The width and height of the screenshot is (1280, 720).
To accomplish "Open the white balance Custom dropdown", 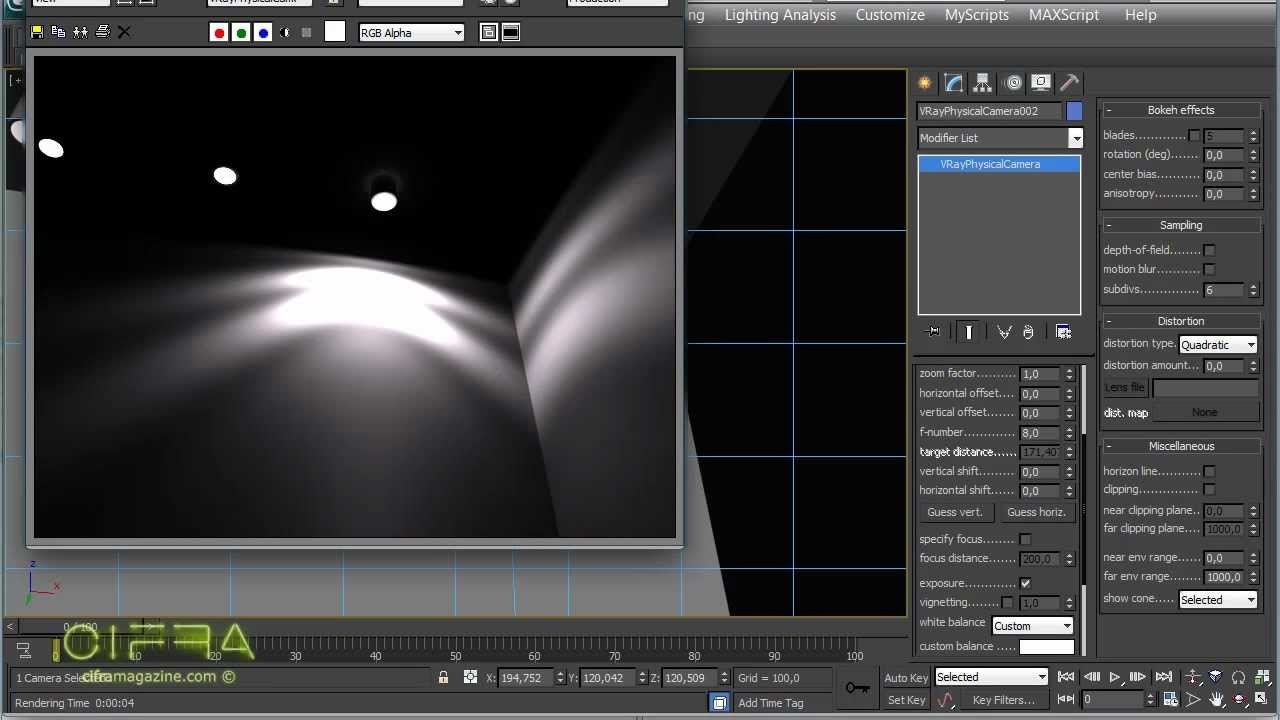I will (x=1032, y=626).
